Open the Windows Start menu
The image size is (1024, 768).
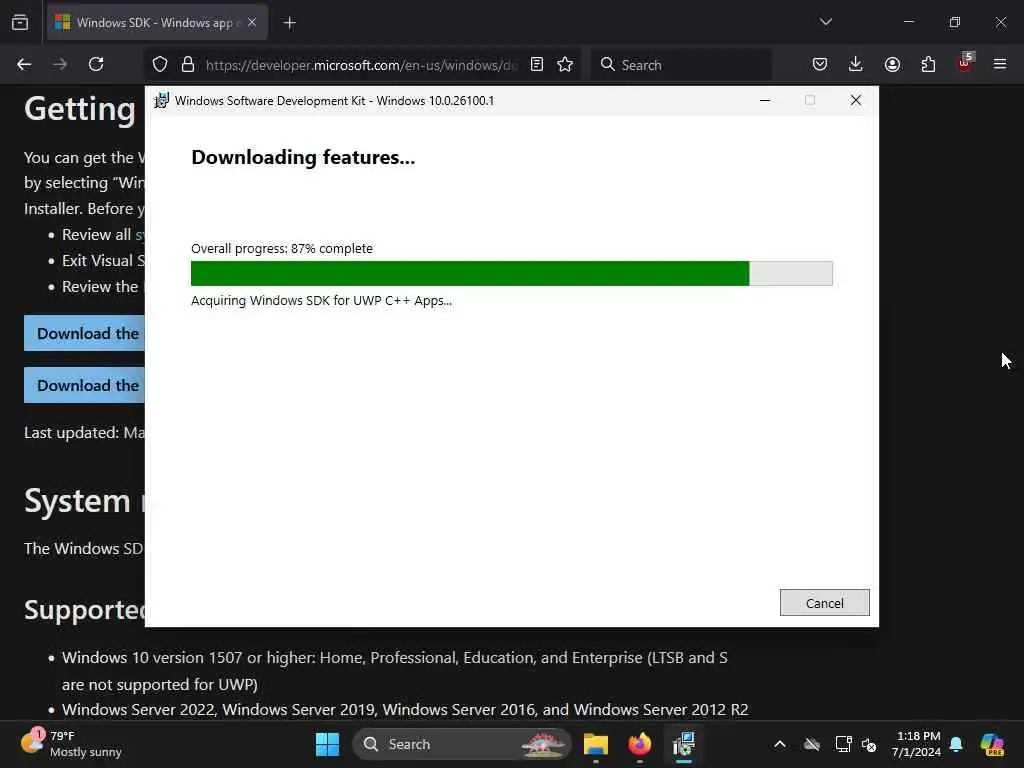click(x=327, y=744)
